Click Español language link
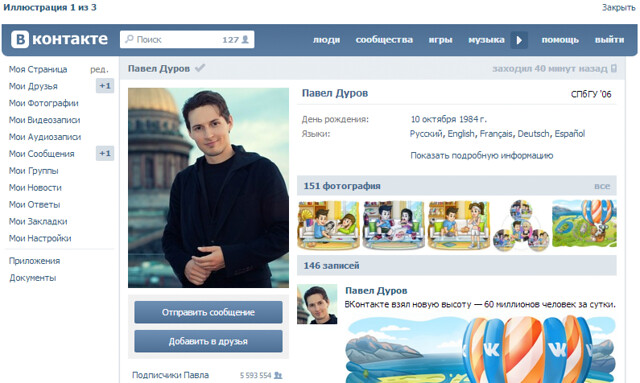This screenshot has height=383, width=640. 569,134
